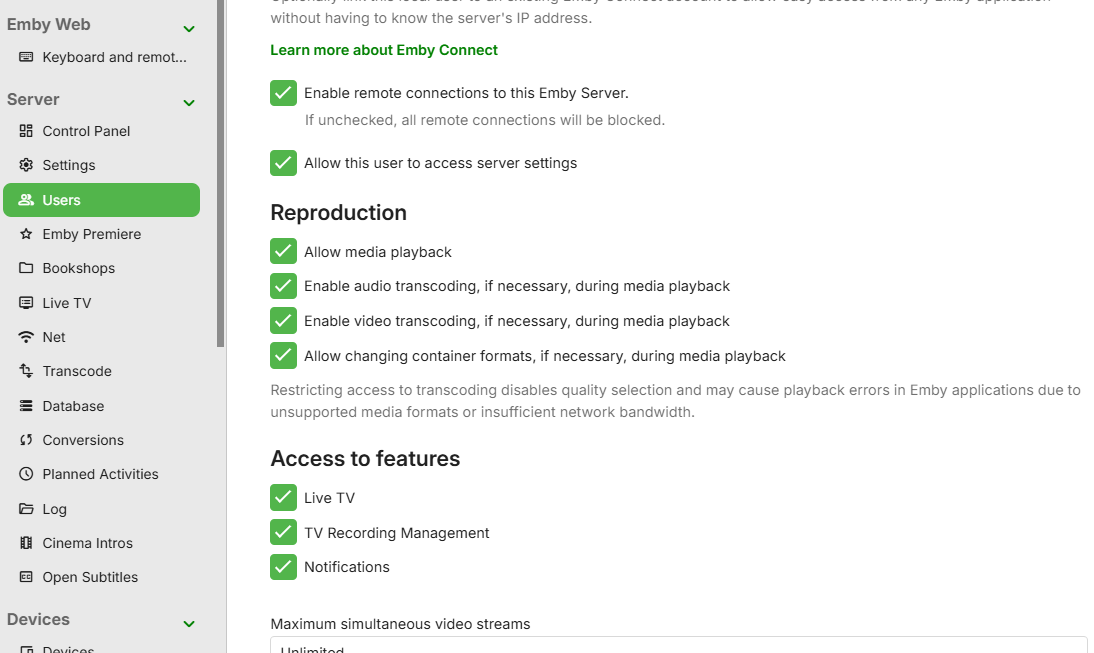The image size is (1094, 653).
Task: Click the Cinema Intros film icon
Action: click(26, 543)
